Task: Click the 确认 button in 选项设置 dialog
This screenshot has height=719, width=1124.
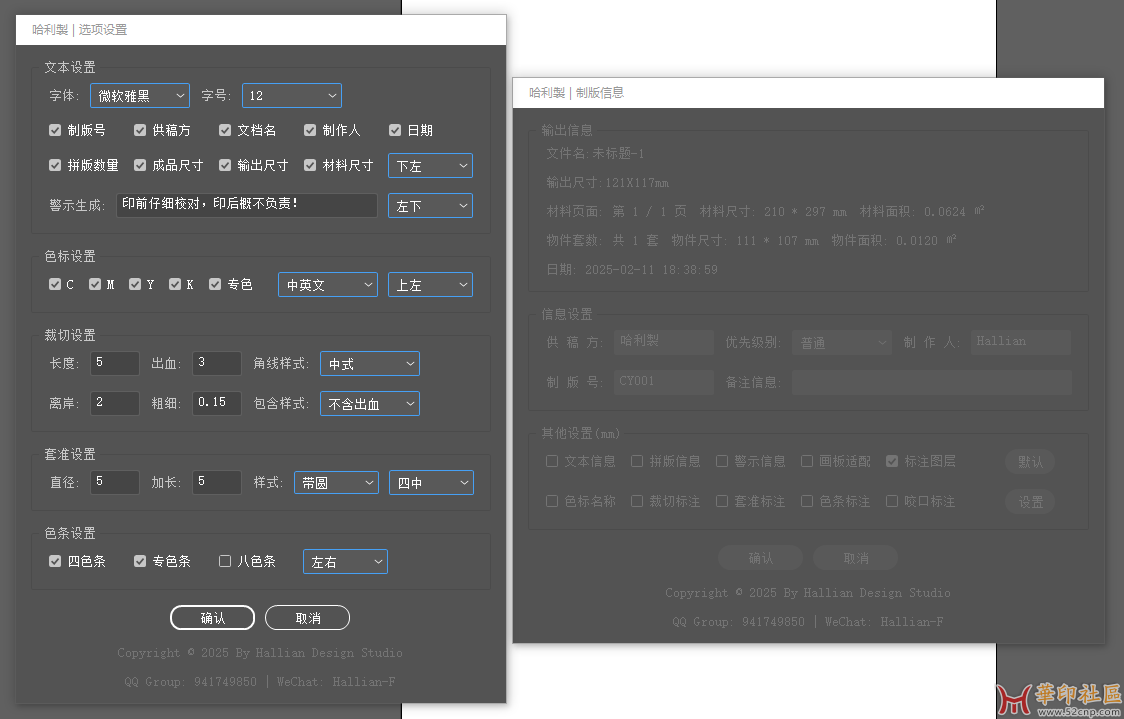Action: (x=212, y=617)
